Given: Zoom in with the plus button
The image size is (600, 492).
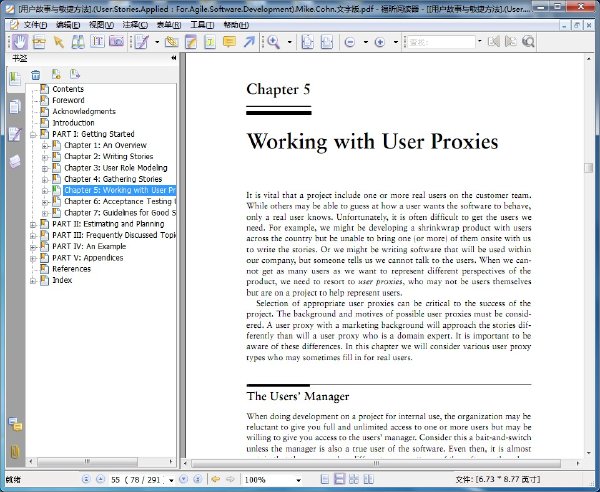Looking at the screenshot, I should [380, 42].
